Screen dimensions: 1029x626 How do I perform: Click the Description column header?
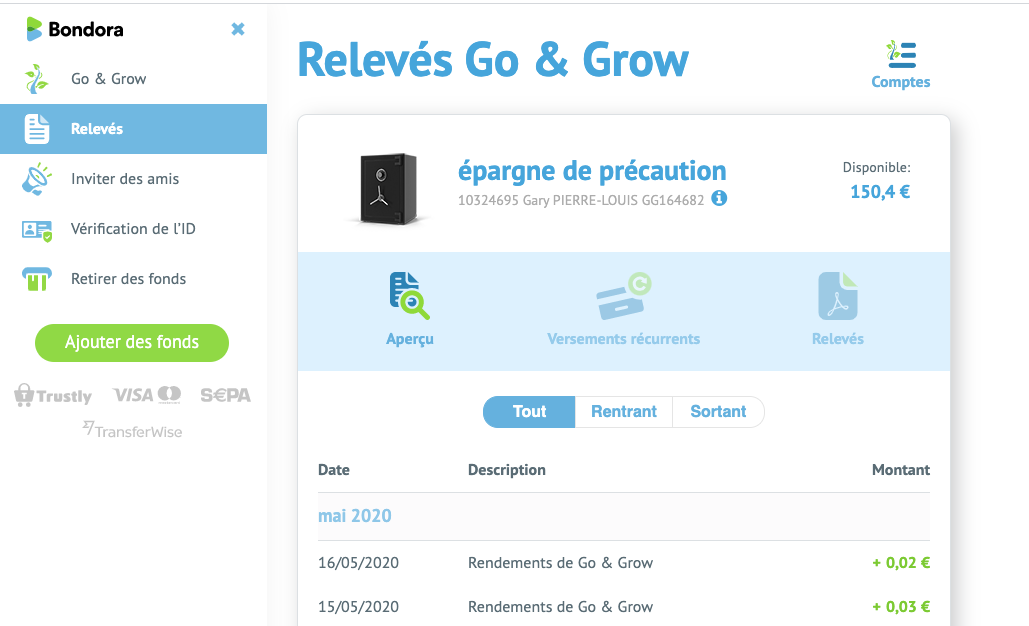click(507, 470)
